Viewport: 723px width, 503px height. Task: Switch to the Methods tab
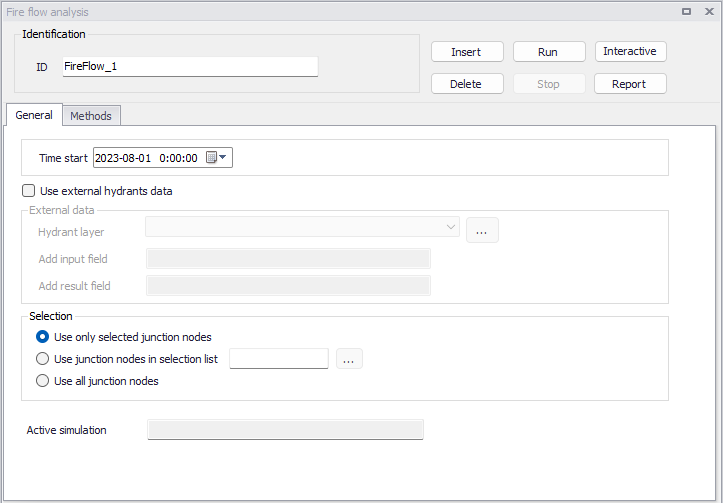point(91,116)
